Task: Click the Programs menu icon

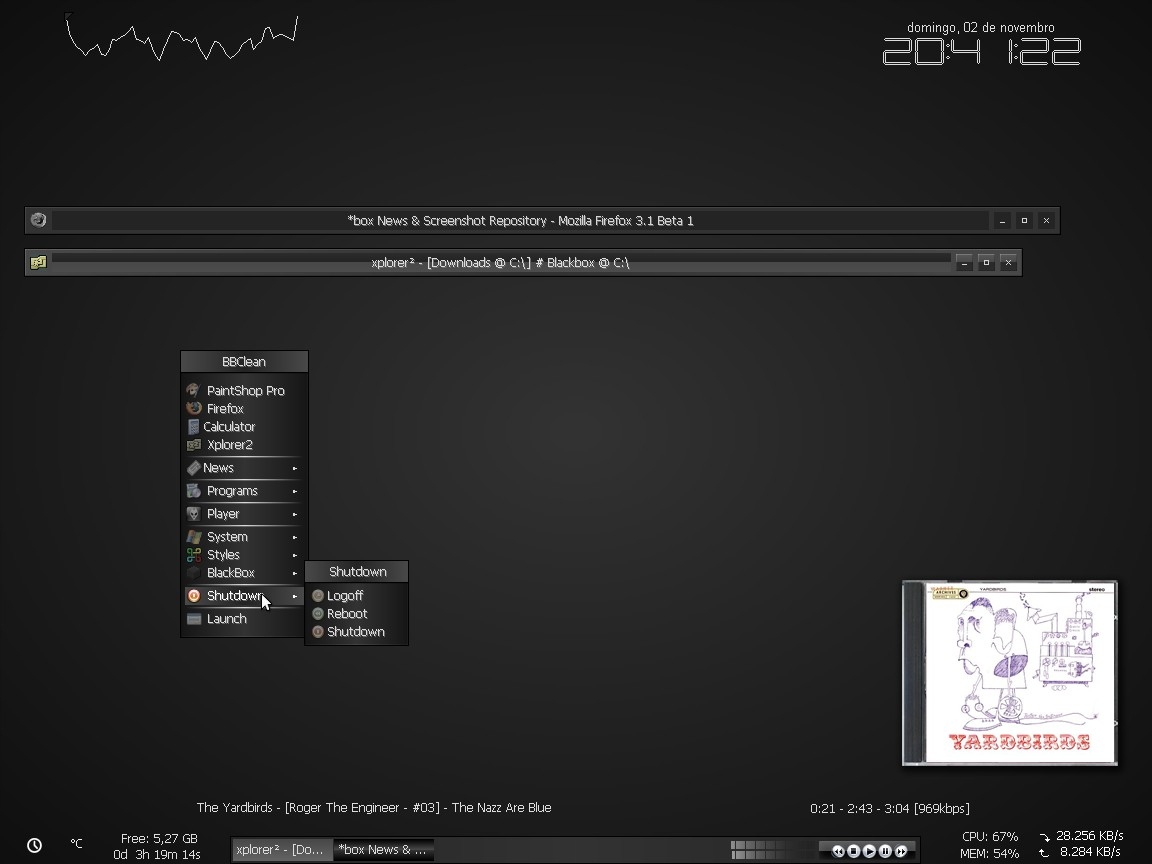Action: click(194, 491)
